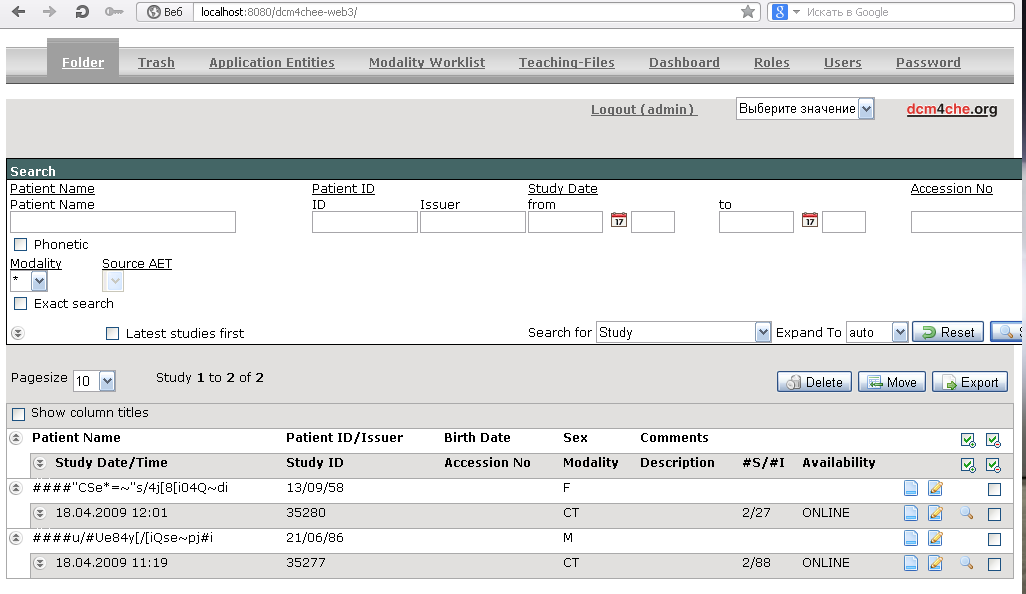This screenshot has width=1026, height=594.
Task: Expand study 18.04.2009 12:01
Action: tap(40, 513)
